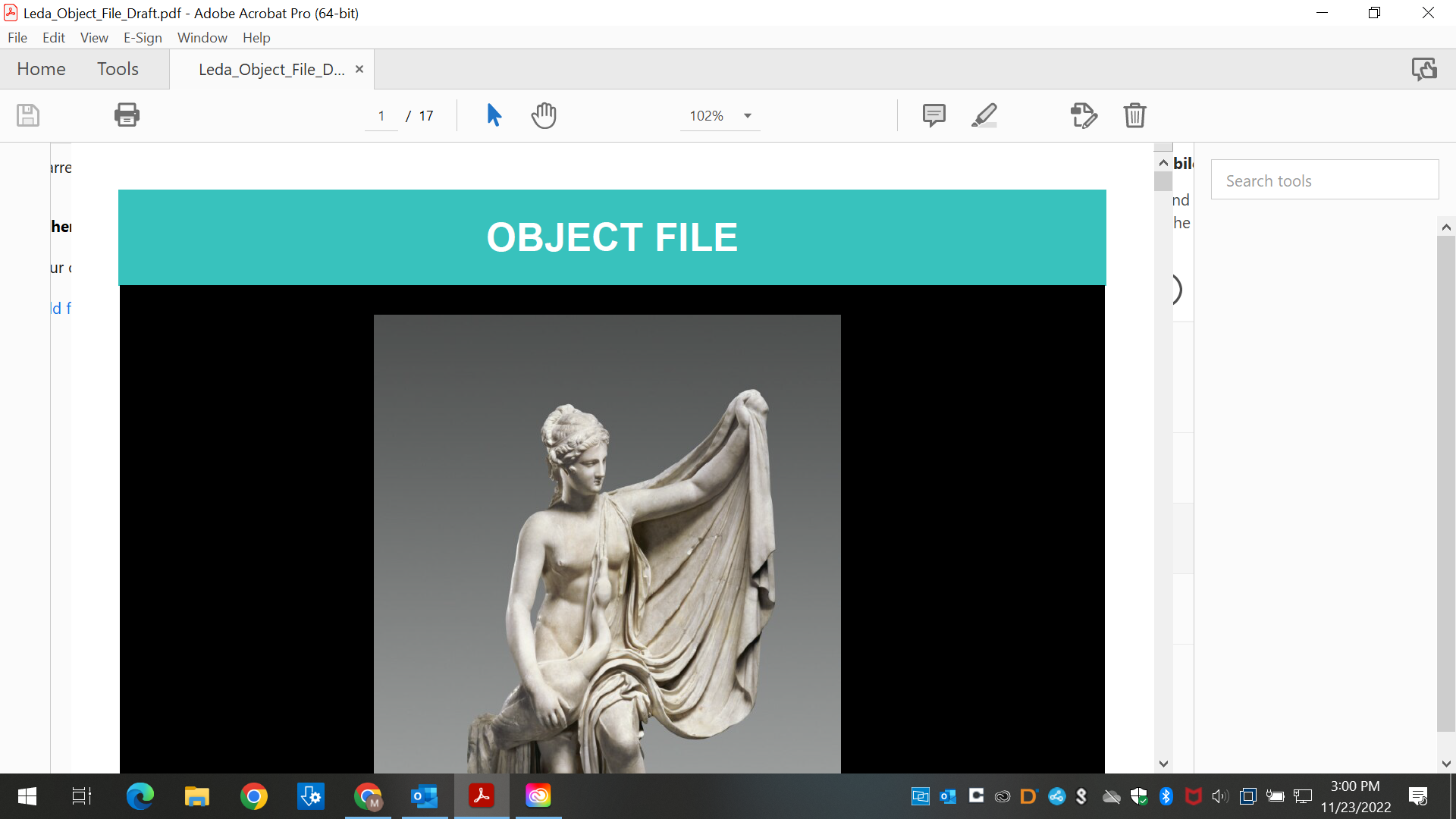Open the Edit menu

click(52, 37)
